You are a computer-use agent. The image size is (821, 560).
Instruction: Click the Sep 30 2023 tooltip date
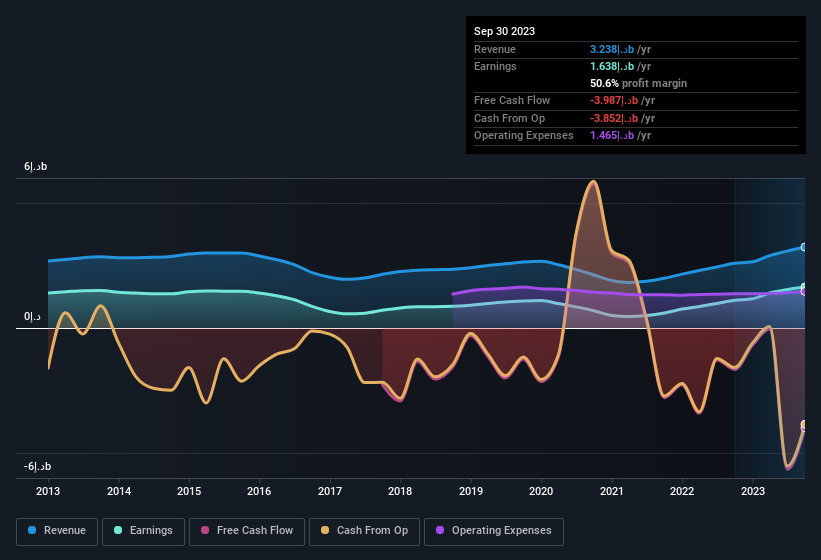pos(504,31)
